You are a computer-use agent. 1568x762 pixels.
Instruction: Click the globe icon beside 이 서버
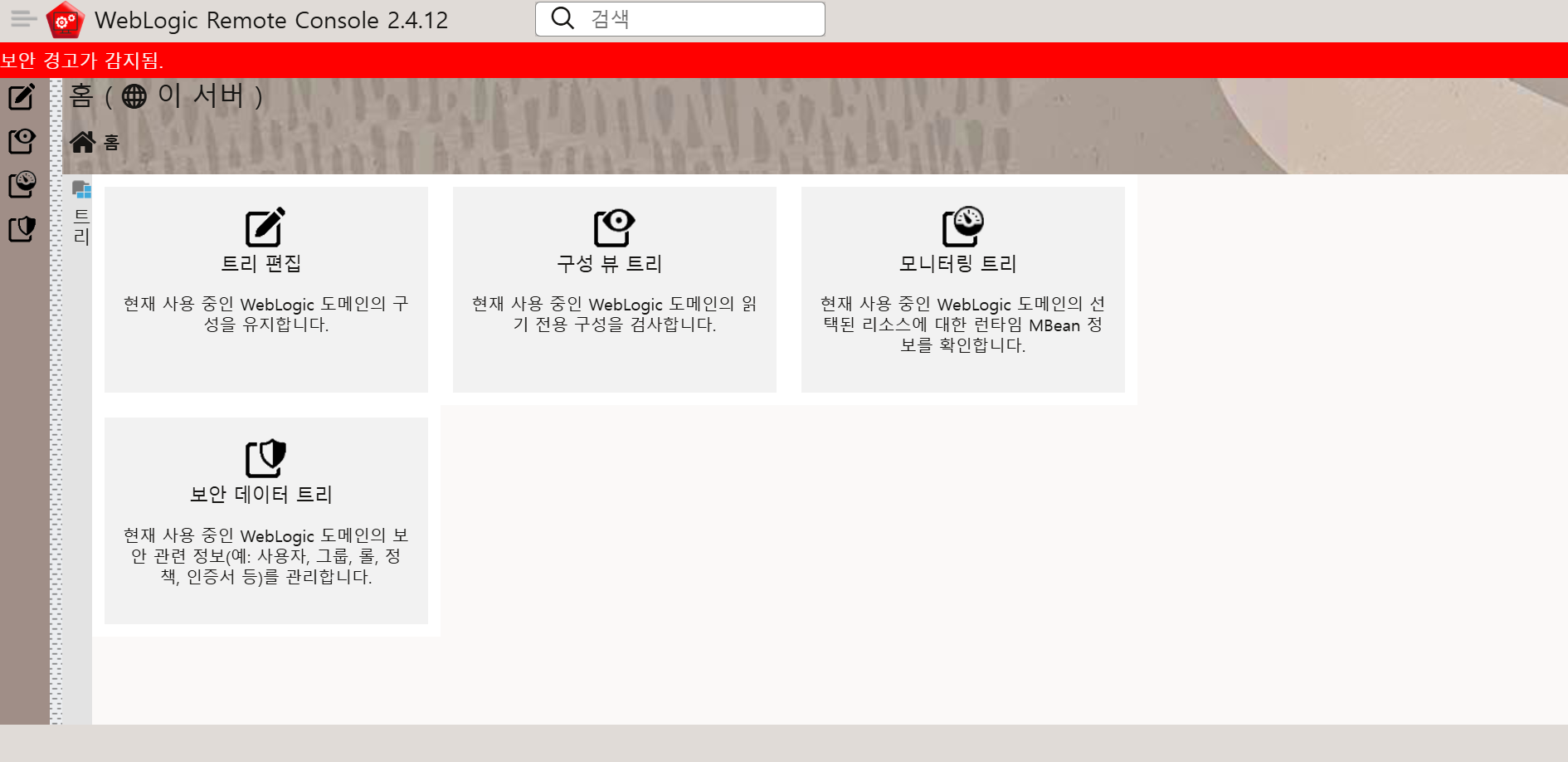pos(134,96)
